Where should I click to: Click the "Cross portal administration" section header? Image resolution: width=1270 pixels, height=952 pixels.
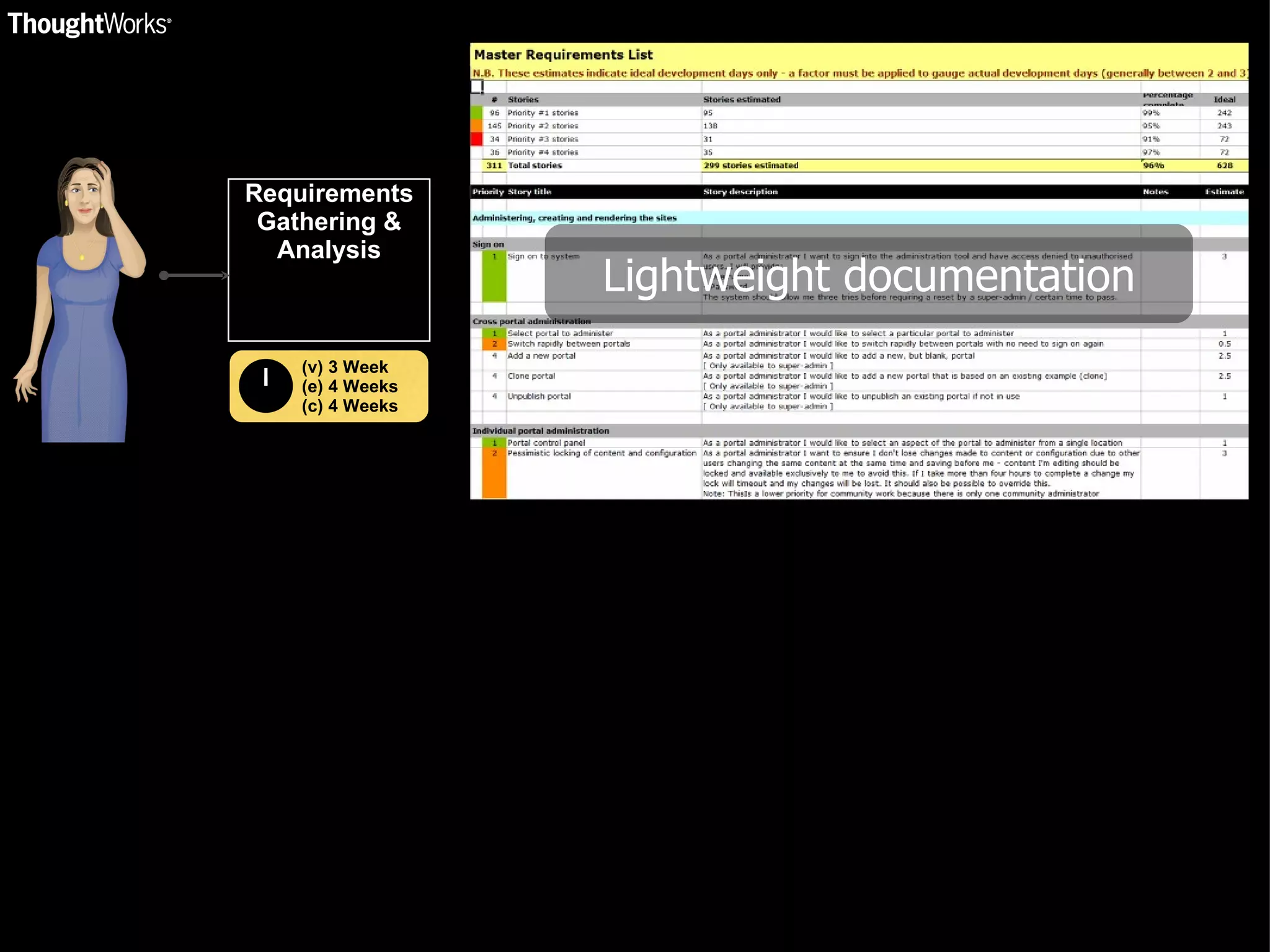pos(531,321)
